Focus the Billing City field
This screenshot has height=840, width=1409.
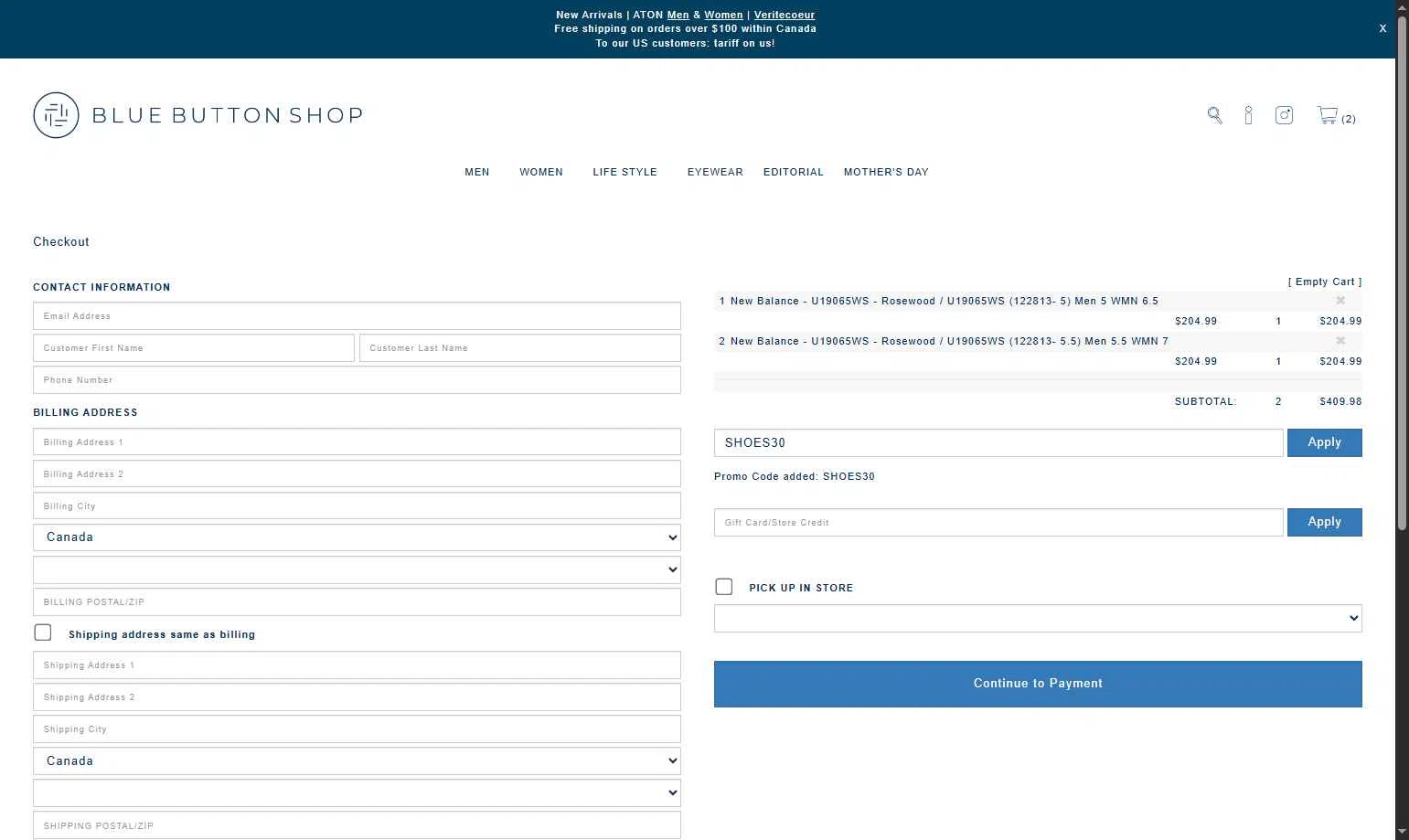coord(357,505)
